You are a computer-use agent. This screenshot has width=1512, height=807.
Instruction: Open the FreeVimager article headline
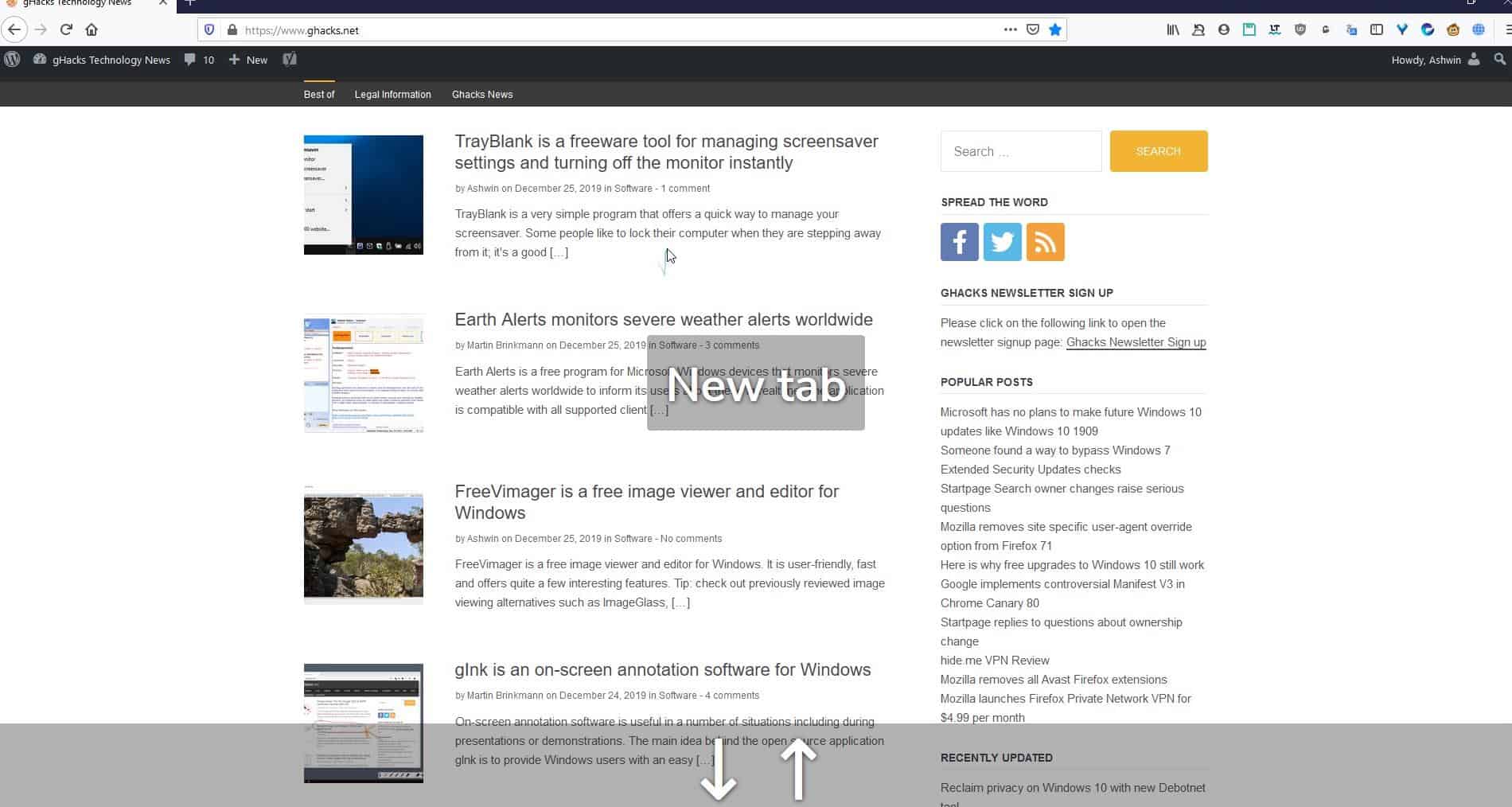647,502
